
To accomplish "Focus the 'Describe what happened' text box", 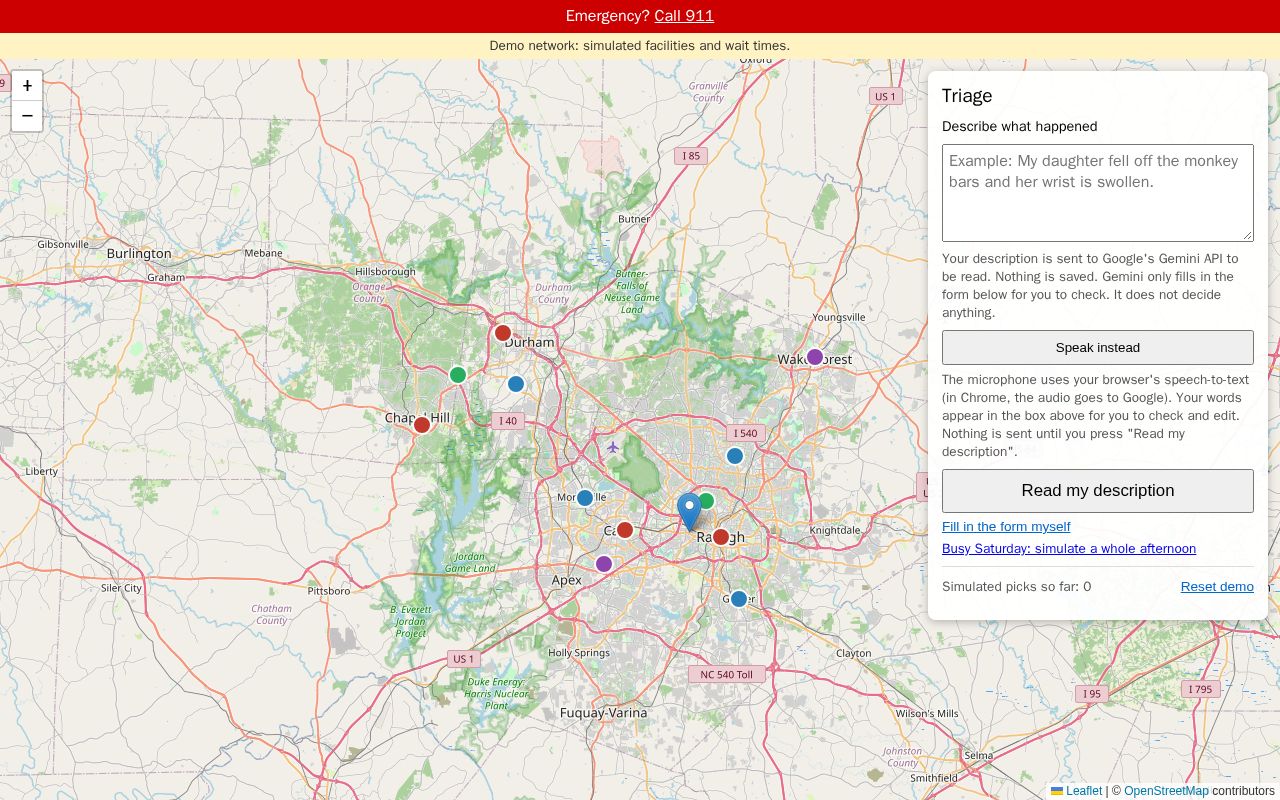I will click(x=1098, y=193).
